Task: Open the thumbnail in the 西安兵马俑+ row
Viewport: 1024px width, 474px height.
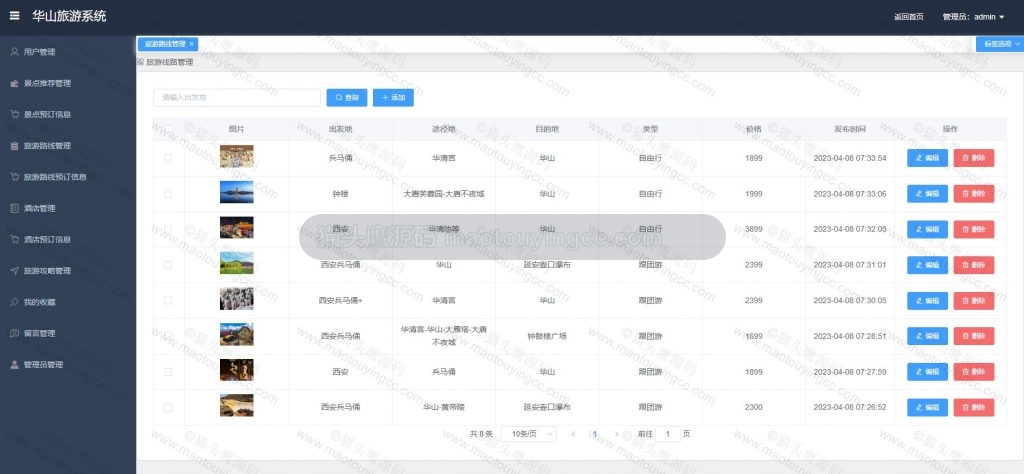Action: click(236, 298)
